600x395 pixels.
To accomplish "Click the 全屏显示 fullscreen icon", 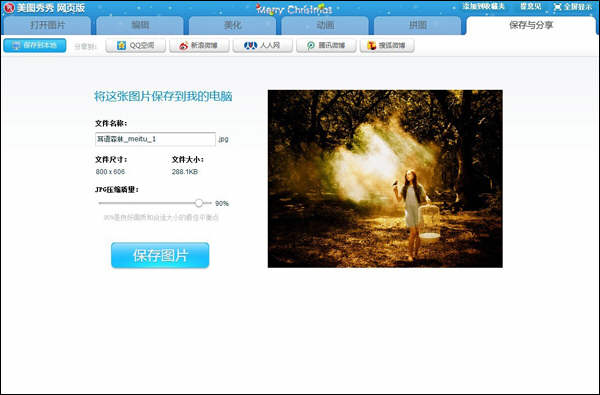I will [558, 7].
